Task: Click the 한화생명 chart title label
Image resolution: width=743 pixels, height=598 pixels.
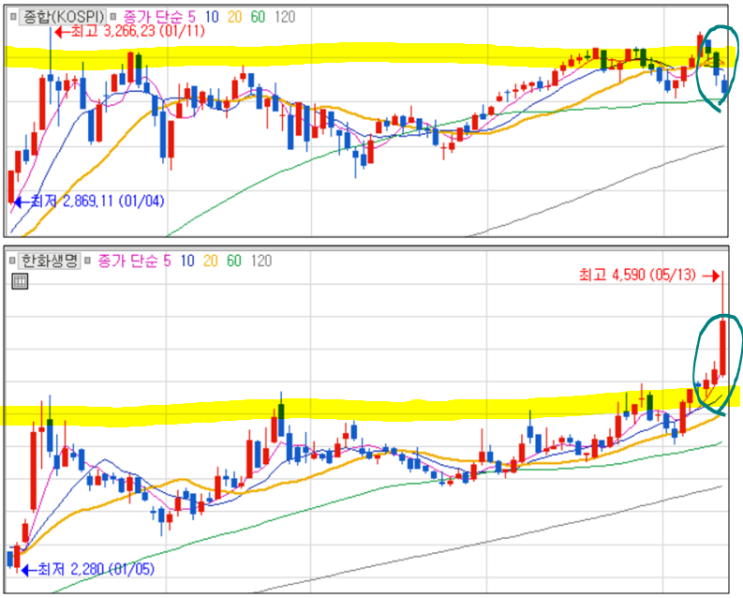Action: pyautogui.click(x=49, y=261)
